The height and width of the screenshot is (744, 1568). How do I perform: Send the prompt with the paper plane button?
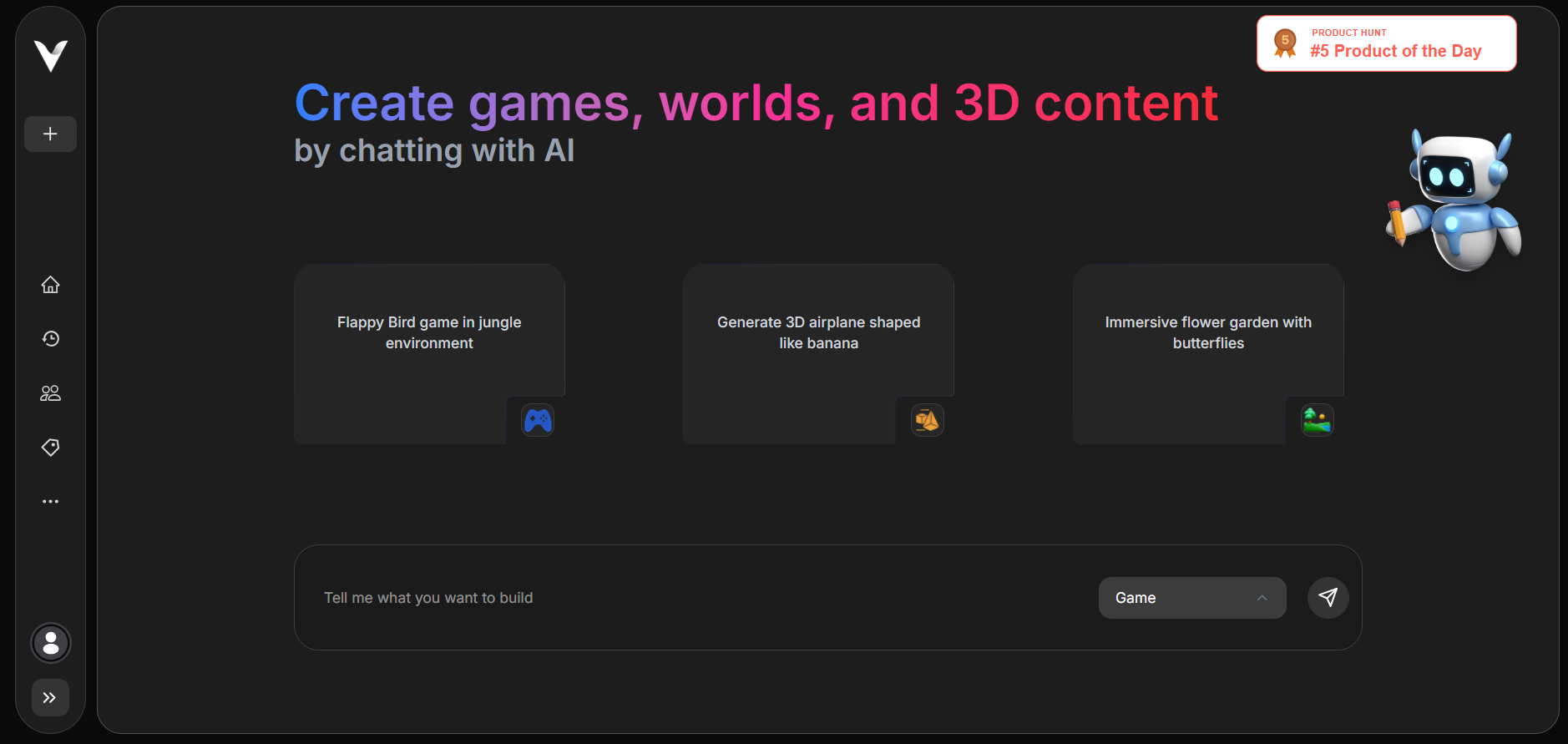point(1328,598)
